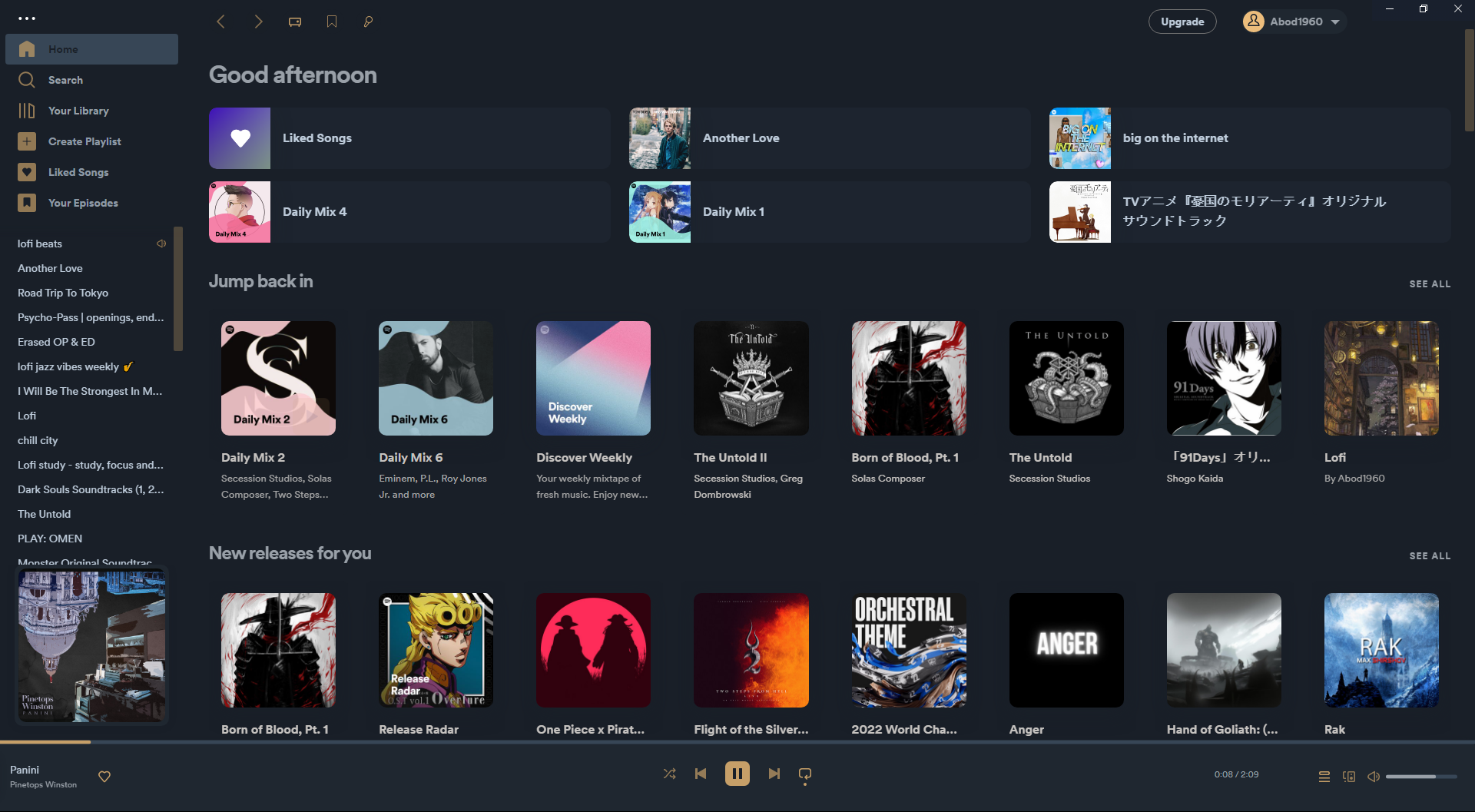Open connect to a device
The height and width of the screenshot is (812, 1475).
pos(1349,777)
